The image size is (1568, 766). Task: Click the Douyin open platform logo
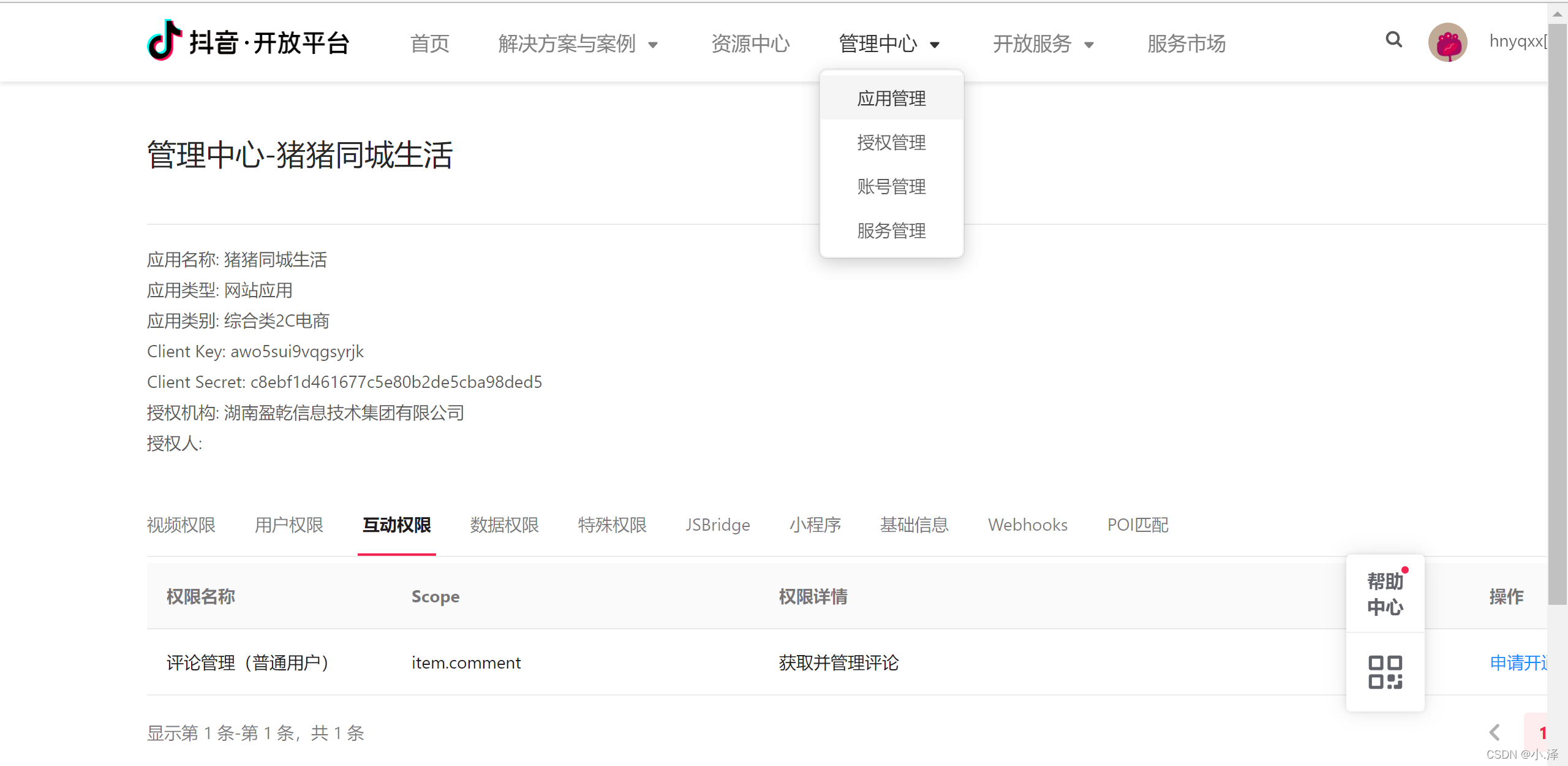coord(247,42)
